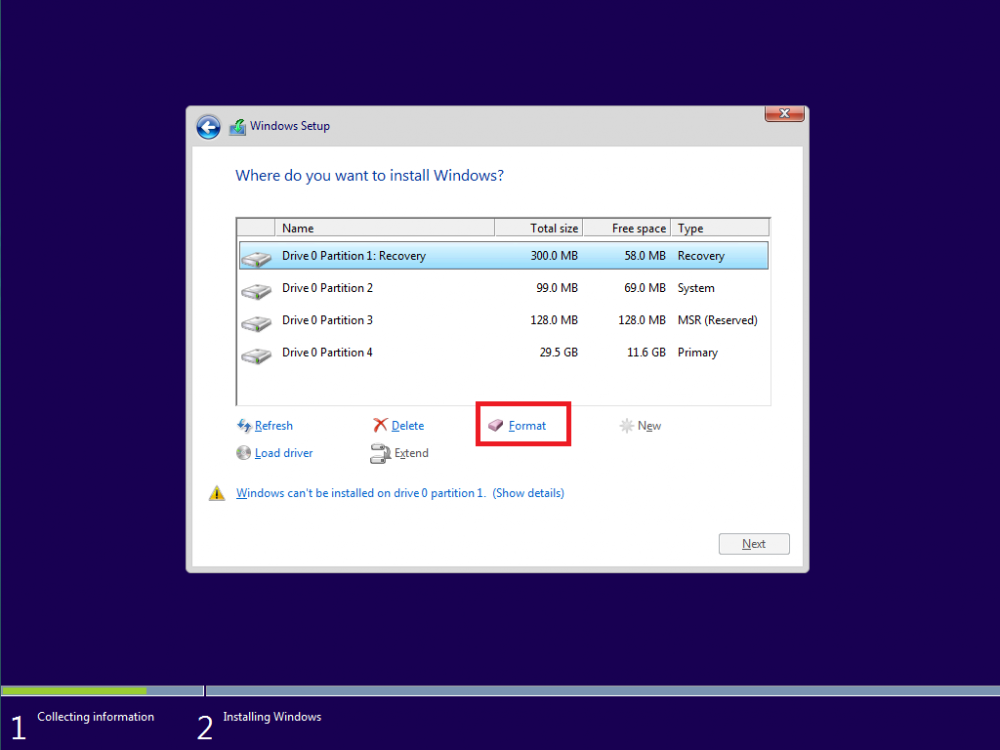
Task: Click the eraser Format icon
Action: (496, 425)
